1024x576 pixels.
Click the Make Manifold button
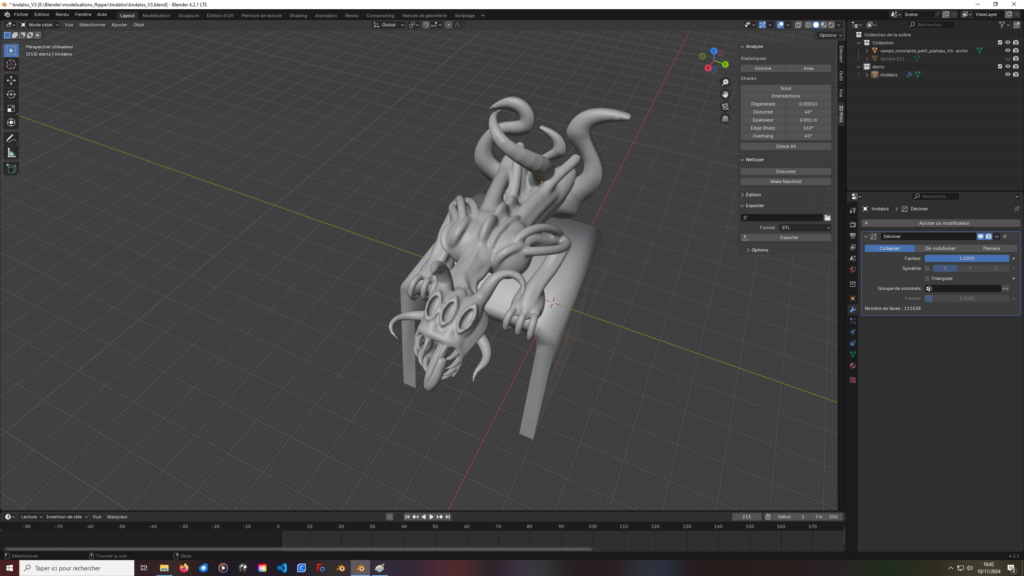coord(786,182)
